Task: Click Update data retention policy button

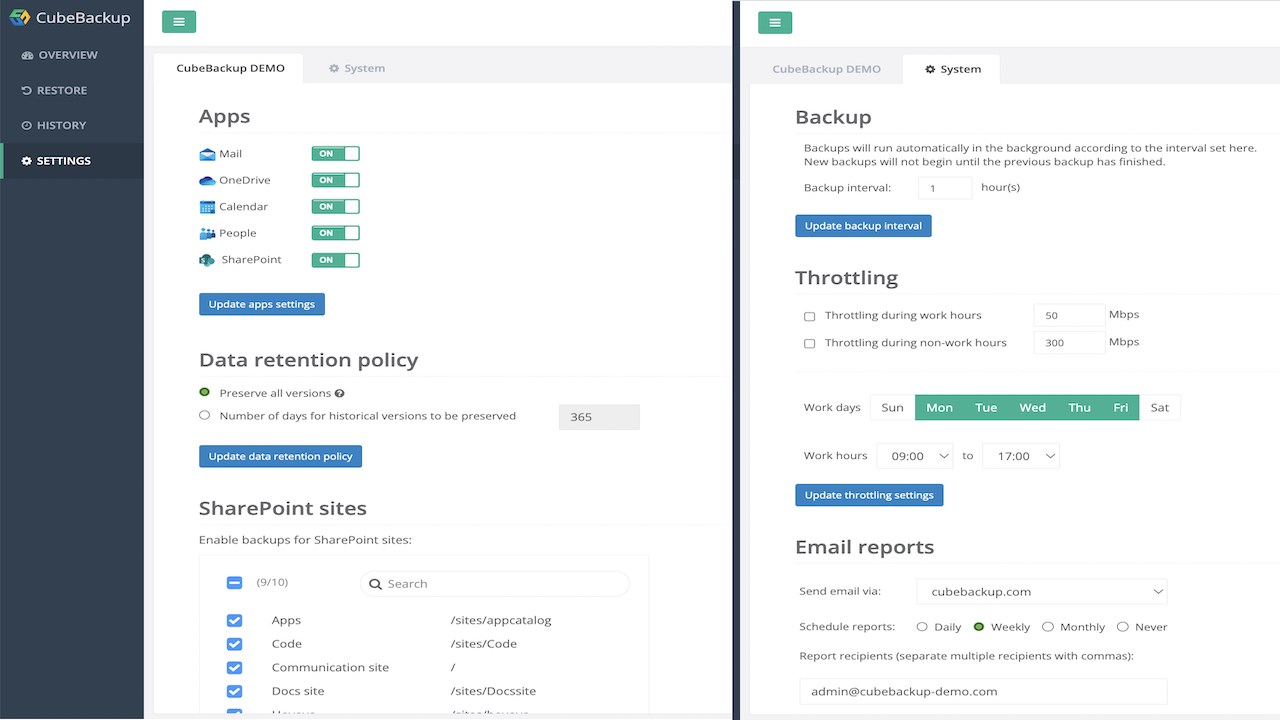Action: click(281, 456)
